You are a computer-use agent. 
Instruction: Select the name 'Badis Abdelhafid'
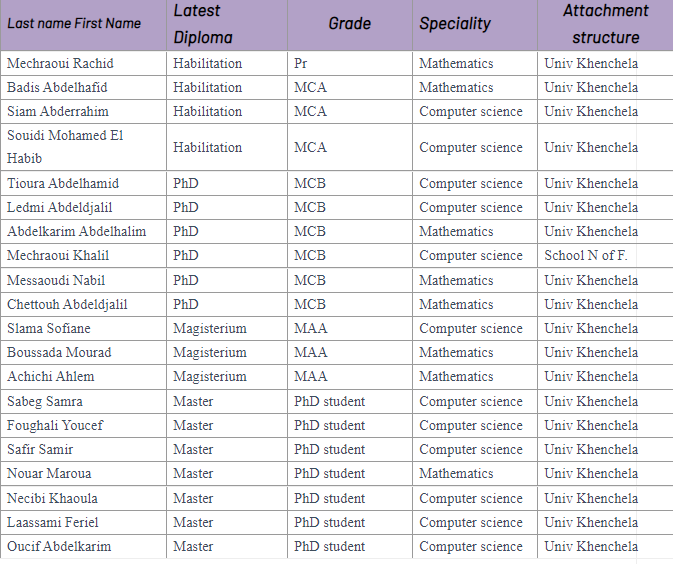[x=57, y=87]
